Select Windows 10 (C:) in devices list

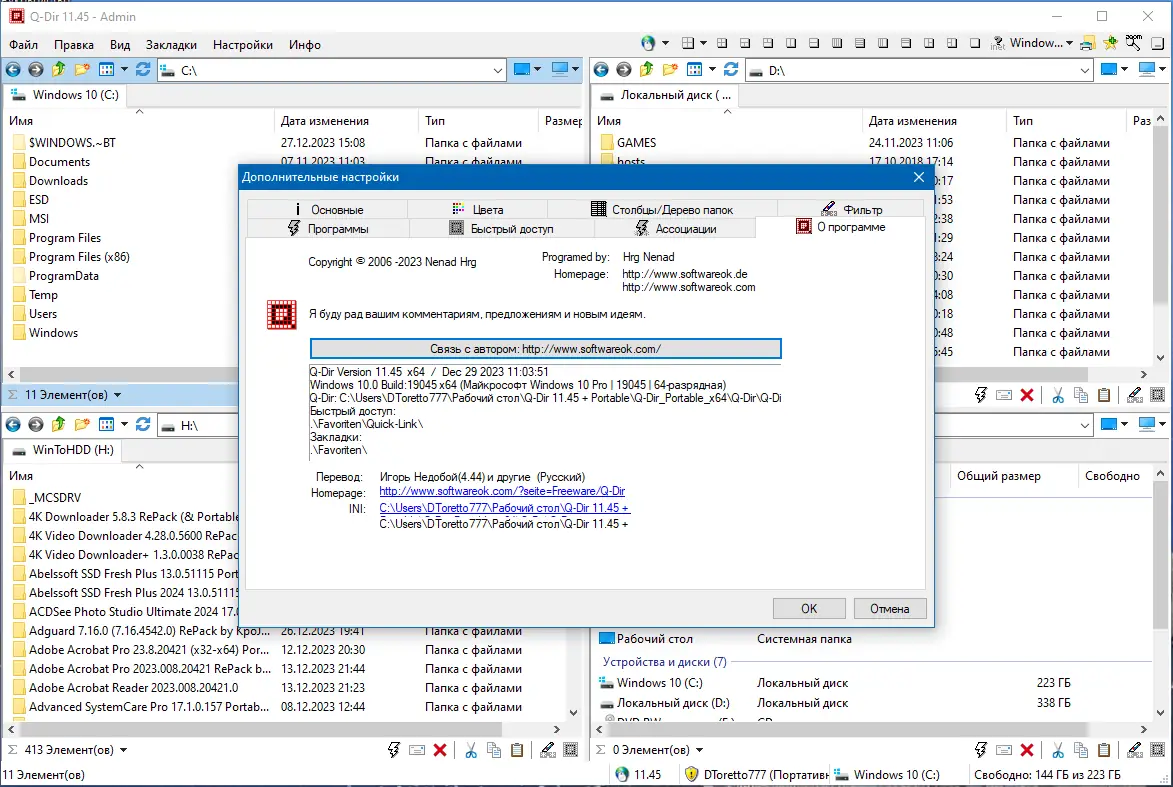[x=659, y=682]
